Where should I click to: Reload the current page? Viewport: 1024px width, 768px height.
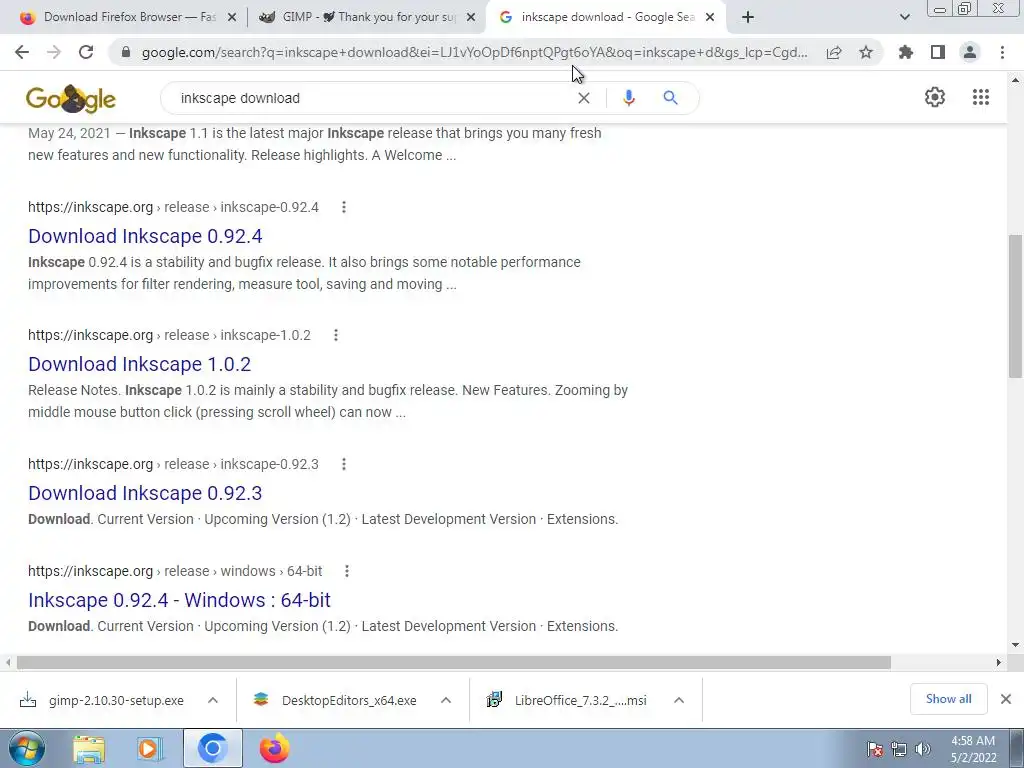coord(86,52)
